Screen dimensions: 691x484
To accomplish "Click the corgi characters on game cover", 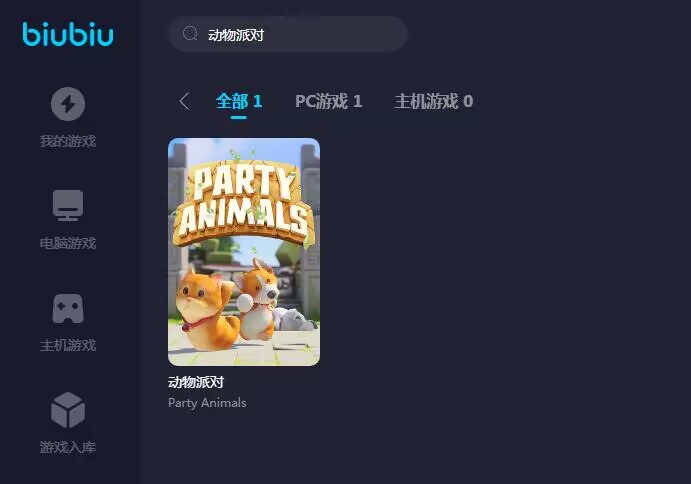I will pyautogui.click(x=227, y=305).
